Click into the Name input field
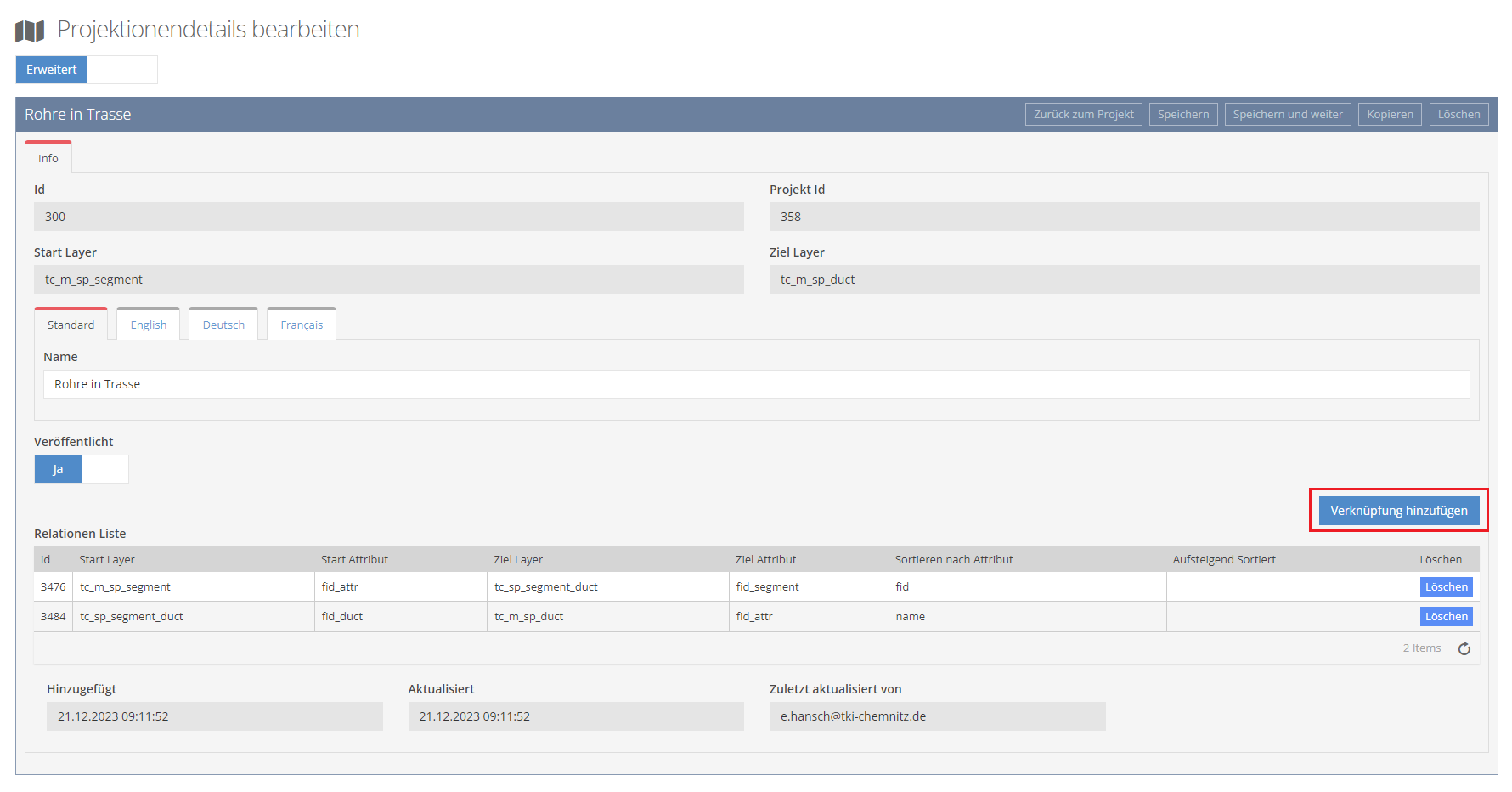Image resolution: width=1512 pixels, height=792 pixels. pos(756,384)
